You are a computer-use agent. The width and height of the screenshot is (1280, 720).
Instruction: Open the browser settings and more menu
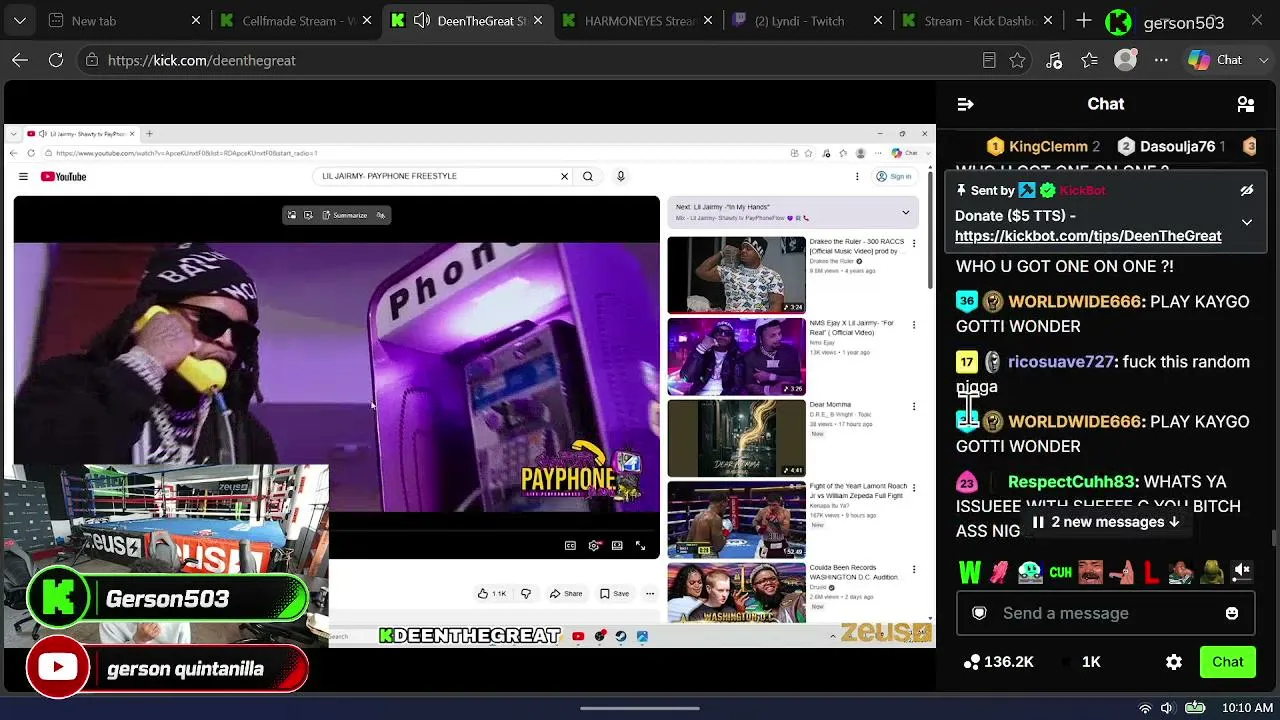click(x=1161, y=60)
